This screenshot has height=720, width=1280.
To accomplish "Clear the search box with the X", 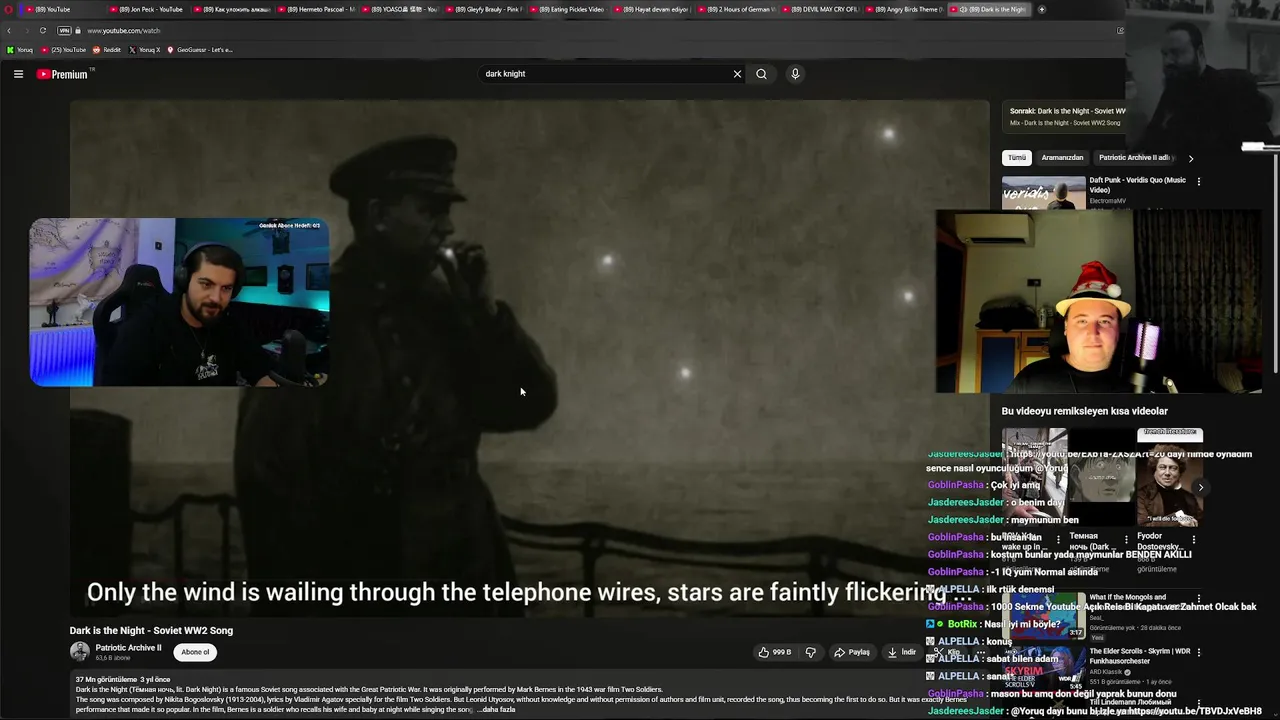I will (737, 74).
